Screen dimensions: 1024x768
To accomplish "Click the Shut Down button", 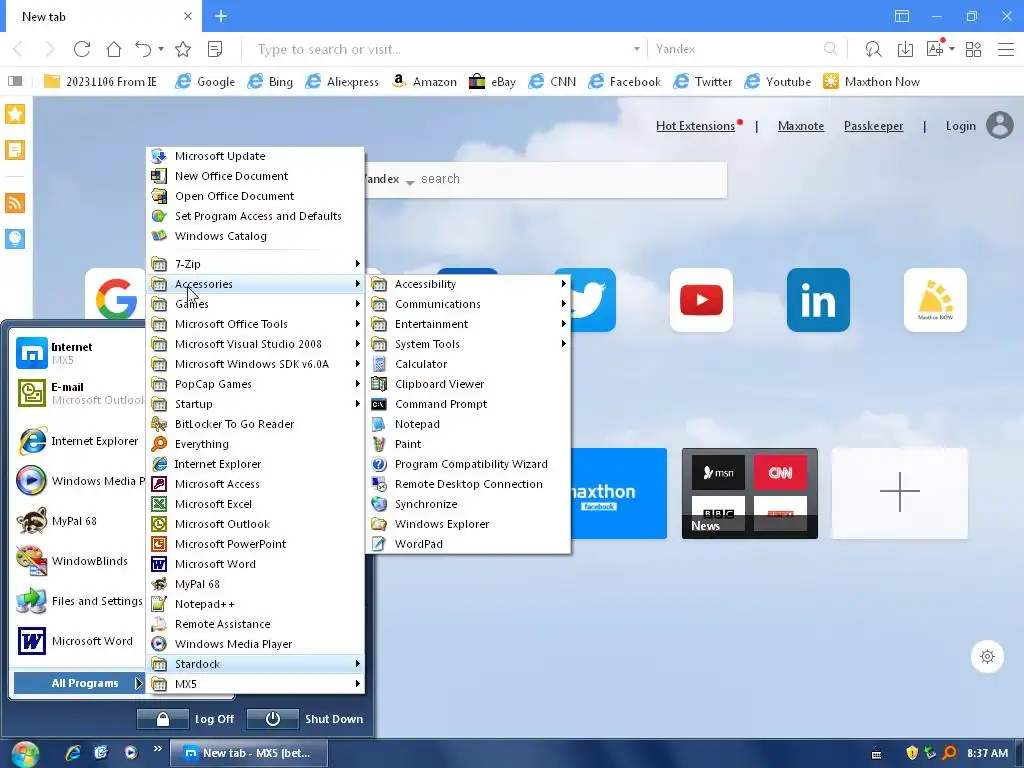I will pyautogui.click(x=305, y=719).
